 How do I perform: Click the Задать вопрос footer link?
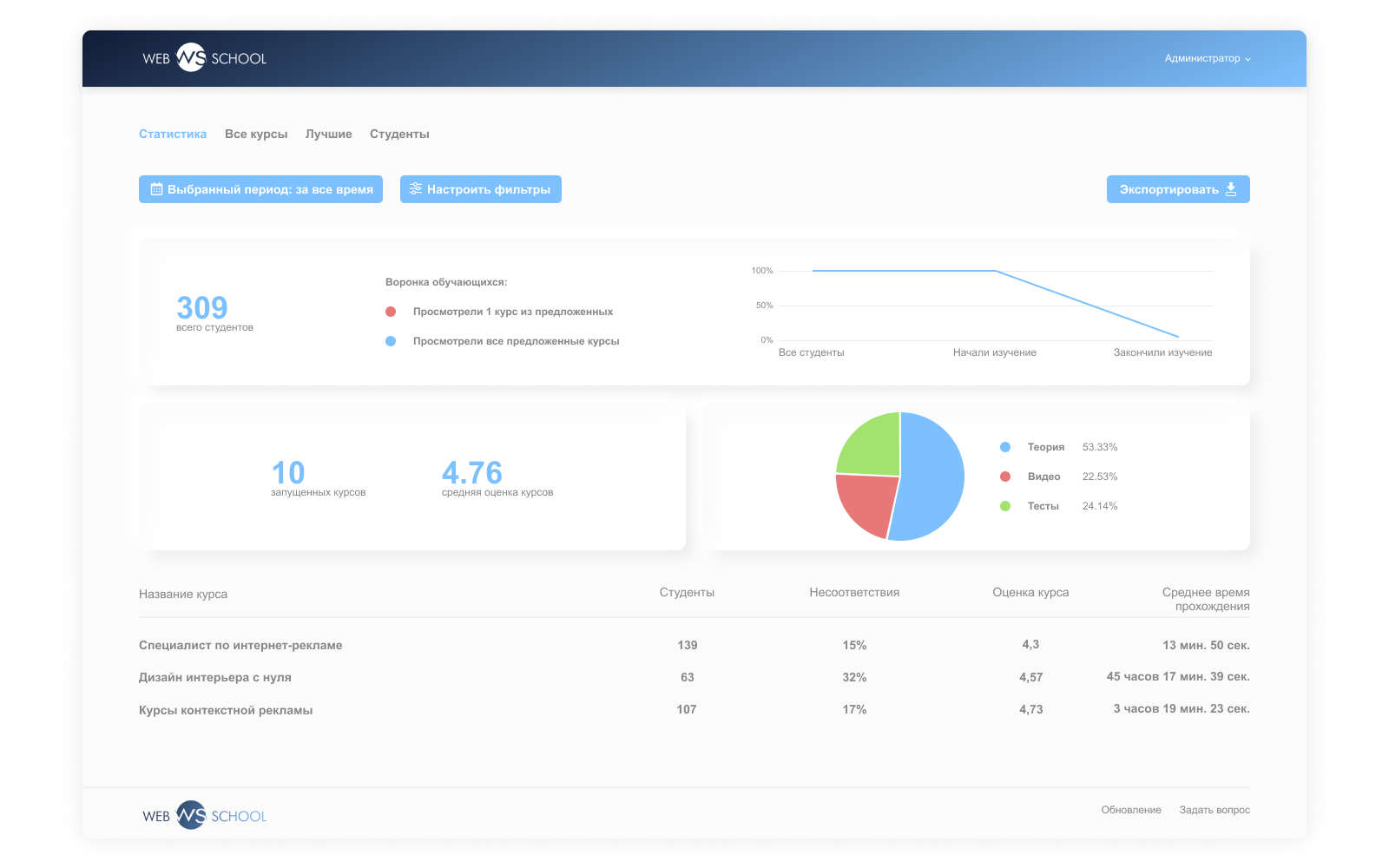[1214, 810]
